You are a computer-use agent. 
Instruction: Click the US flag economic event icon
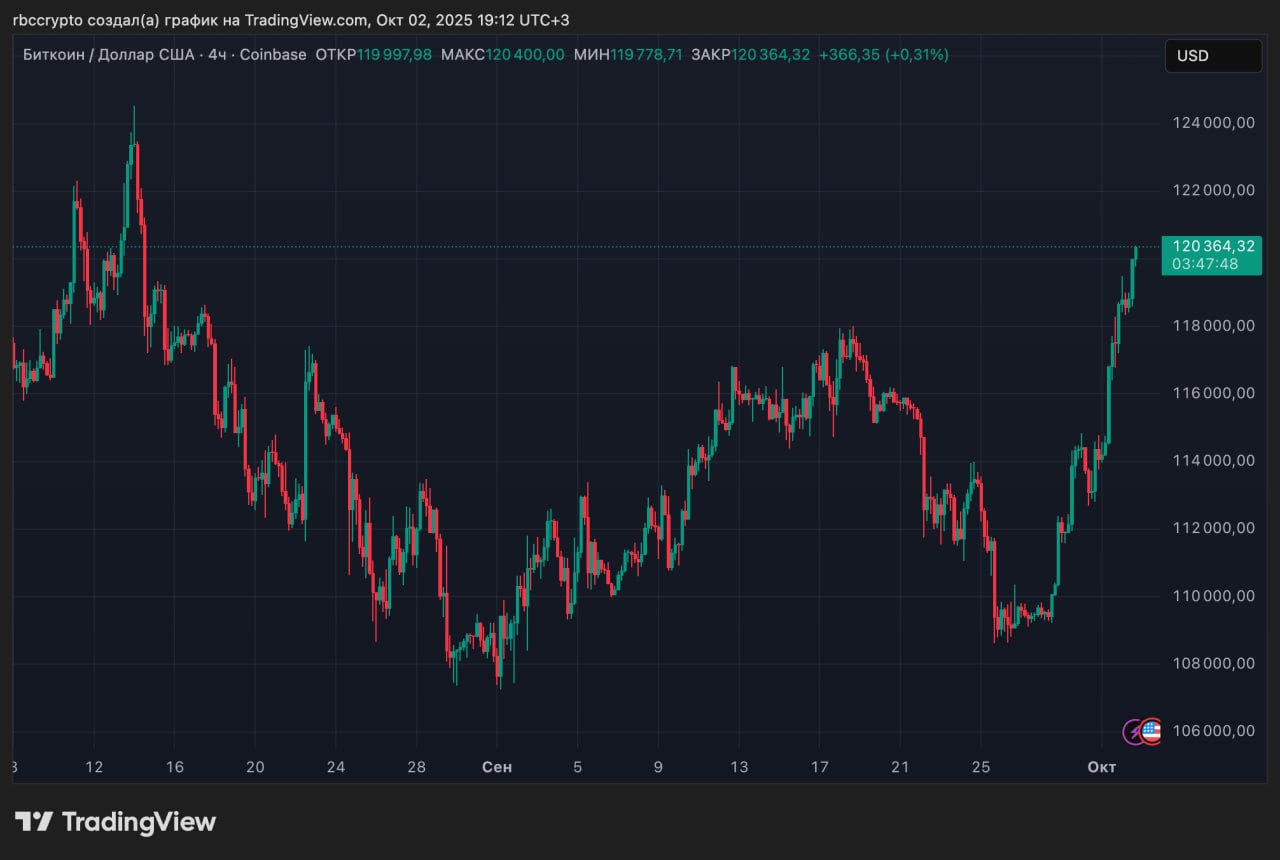tap(1152, 731)
